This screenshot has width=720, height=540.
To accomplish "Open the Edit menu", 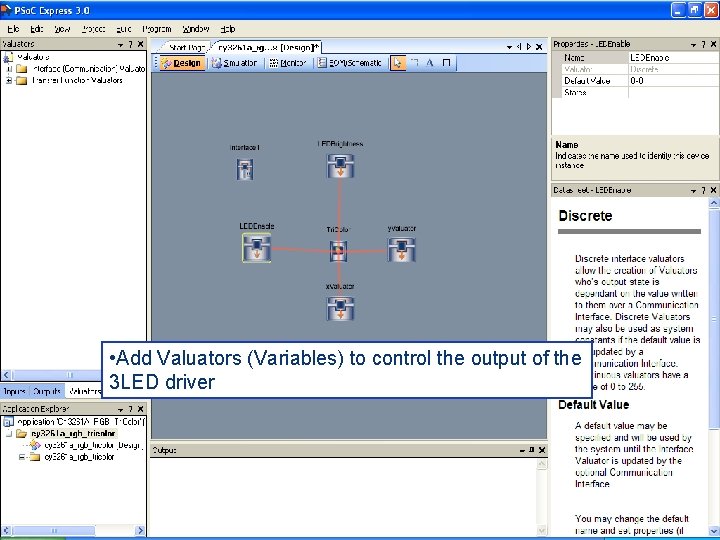I will click(x=37, y=29).
